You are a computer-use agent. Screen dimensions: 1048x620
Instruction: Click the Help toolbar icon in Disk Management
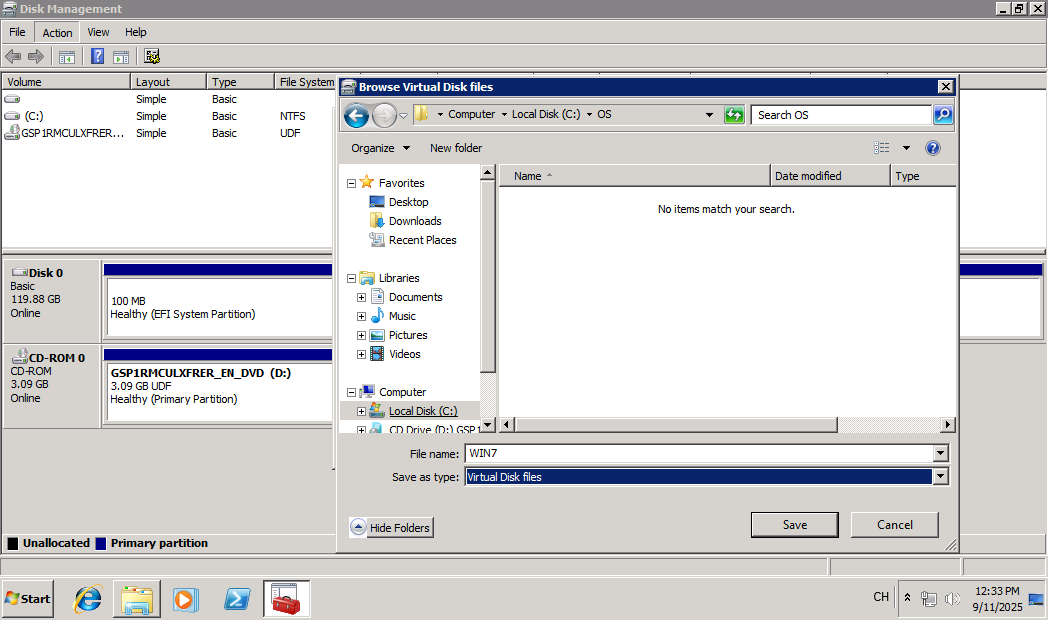point(97,57)
